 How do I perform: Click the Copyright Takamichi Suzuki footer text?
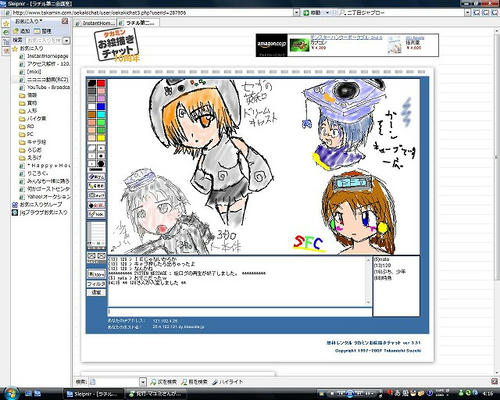(378, 351)
